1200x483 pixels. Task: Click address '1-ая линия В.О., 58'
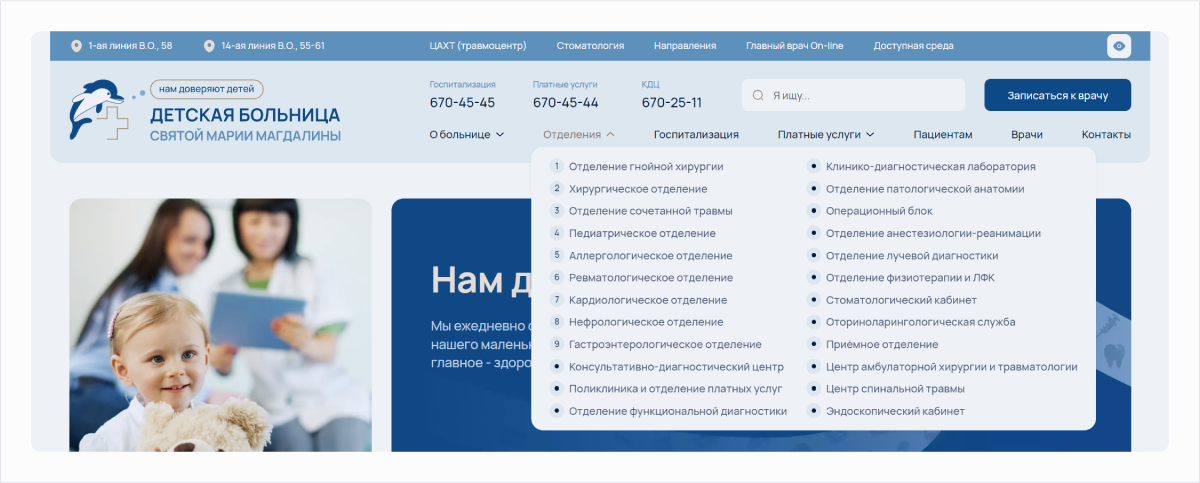130,46
